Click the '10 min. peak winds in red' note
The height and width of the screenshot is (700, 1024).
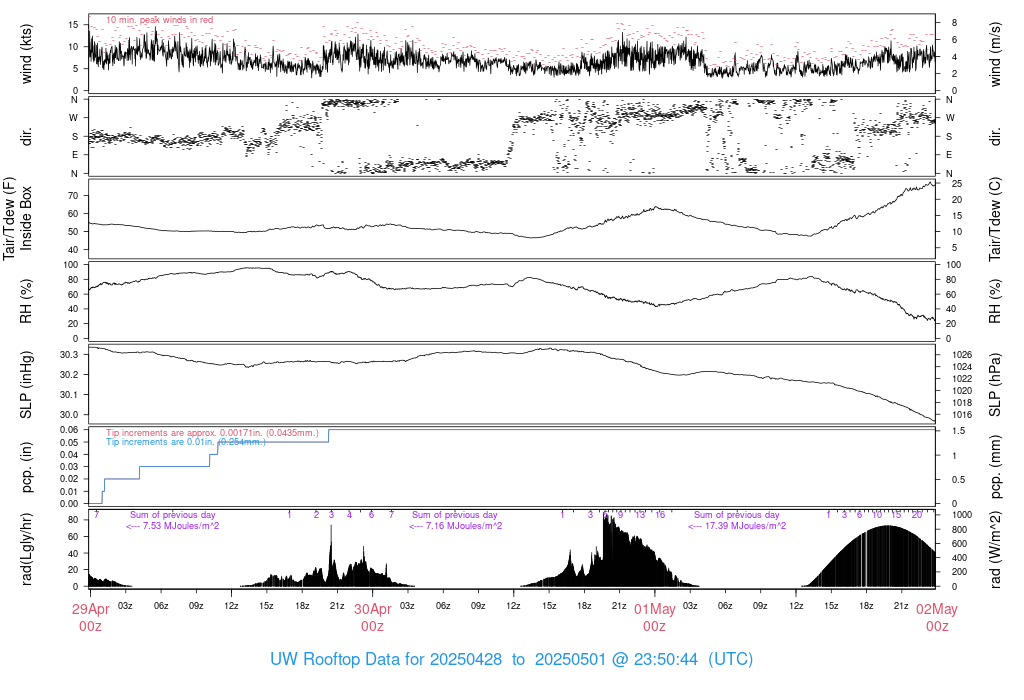click(x=159, y=20)
